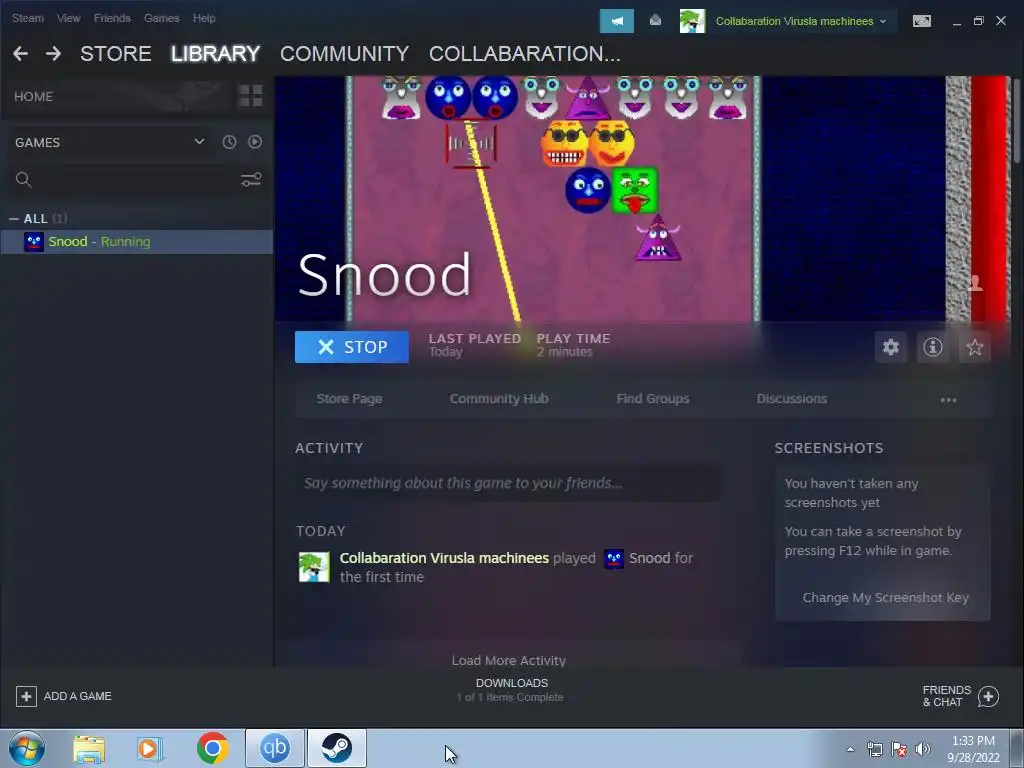Open the taskbar clock showing 1:33 PM
Image resolution: width=1024 pixels, height=768 pixels.
click(x=973, y=749)
